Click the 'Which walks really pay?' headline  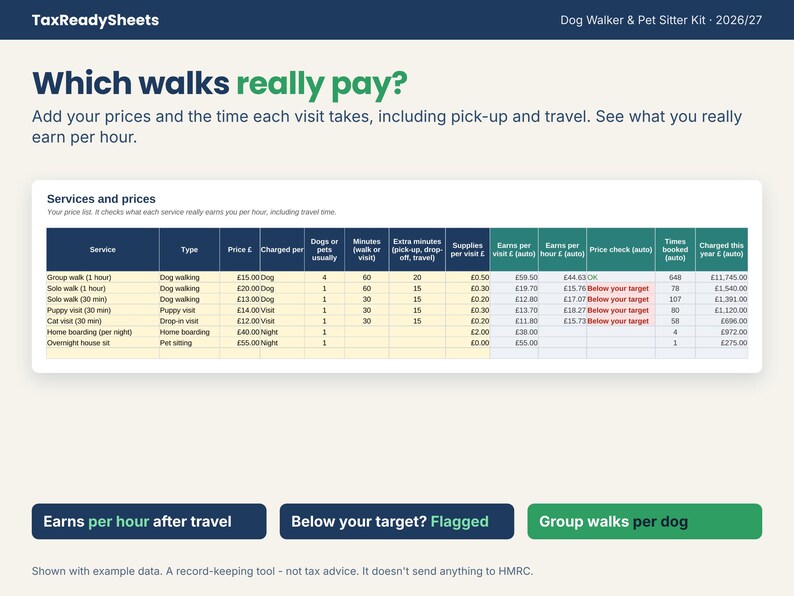point(220,84)
